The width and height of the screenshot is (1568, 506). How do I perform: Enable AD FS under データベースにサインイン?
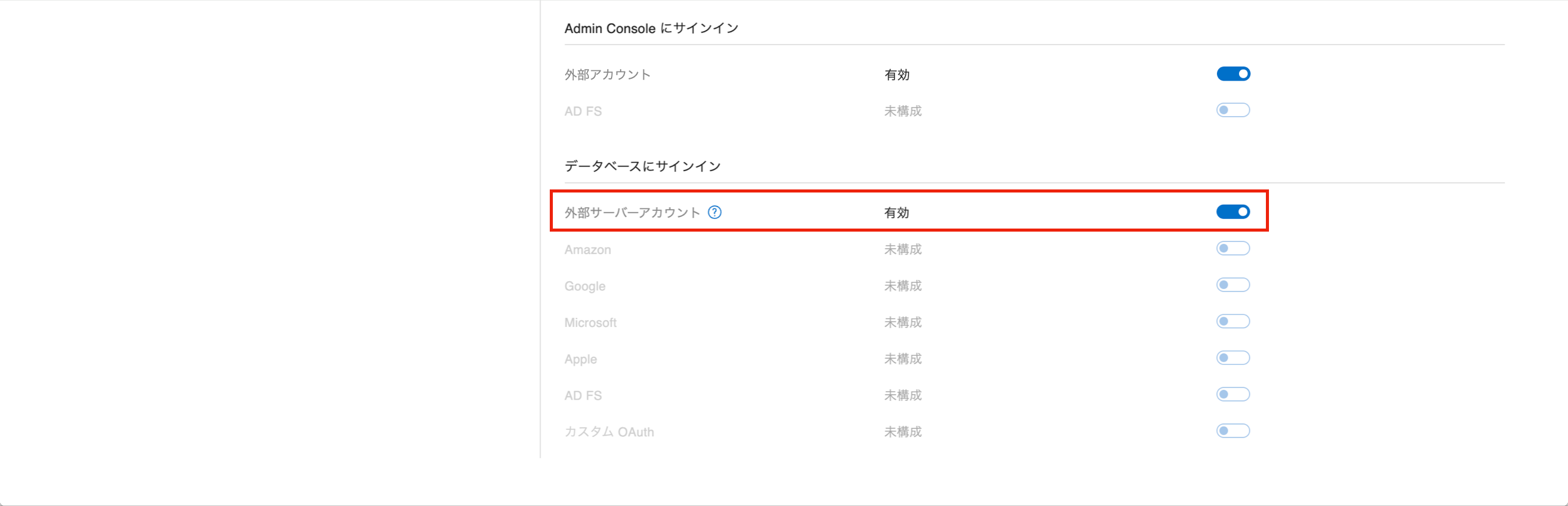coord(1233,394)
